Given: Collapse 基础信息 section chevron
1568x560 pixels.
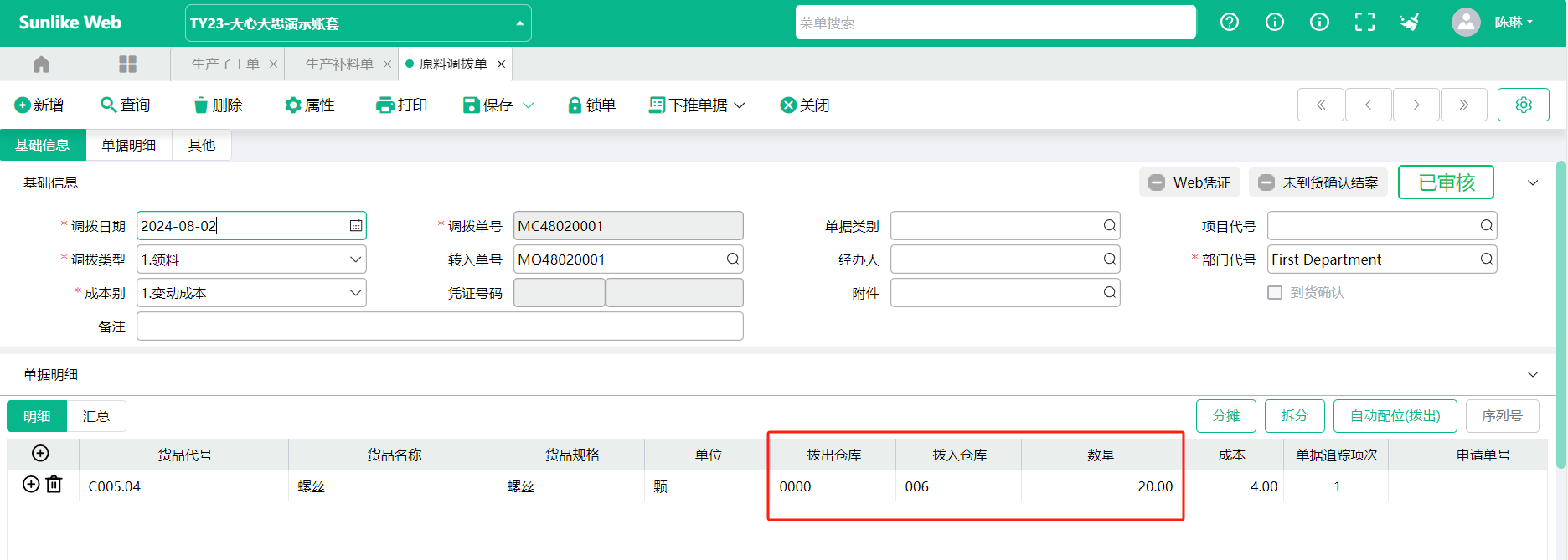Looking at the screenshot, I should [1533, 182].
